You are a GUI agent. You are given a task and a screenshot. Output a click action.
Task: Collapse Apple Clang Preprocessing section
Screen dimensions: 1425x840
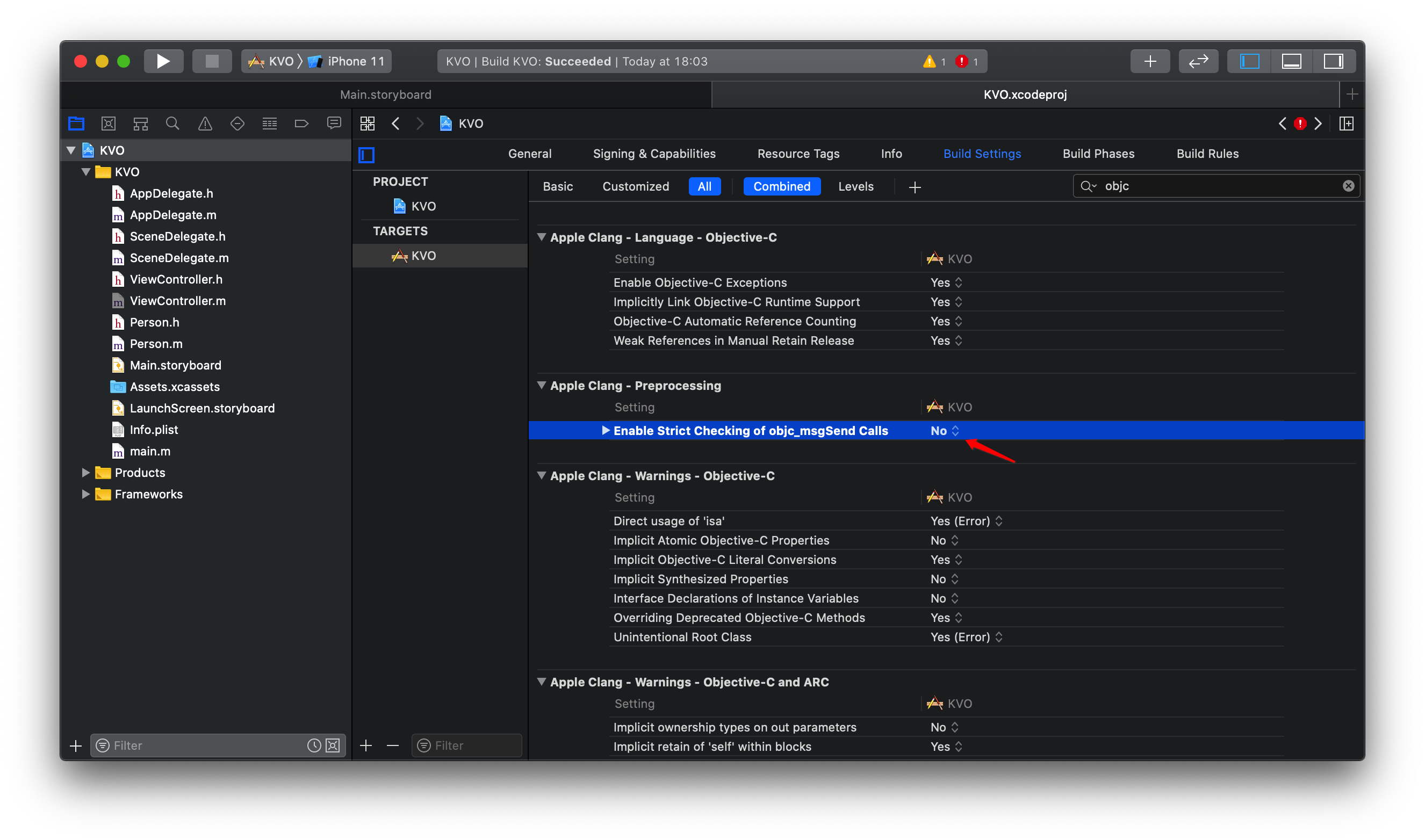(542, 386)
